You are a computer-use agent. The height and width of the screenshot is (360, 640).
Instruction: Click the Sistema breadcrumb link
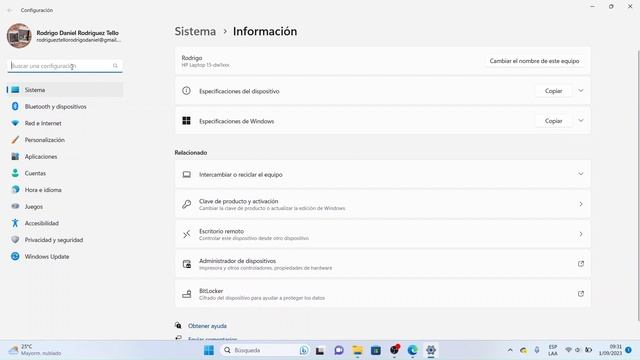[x=195, y=31]
